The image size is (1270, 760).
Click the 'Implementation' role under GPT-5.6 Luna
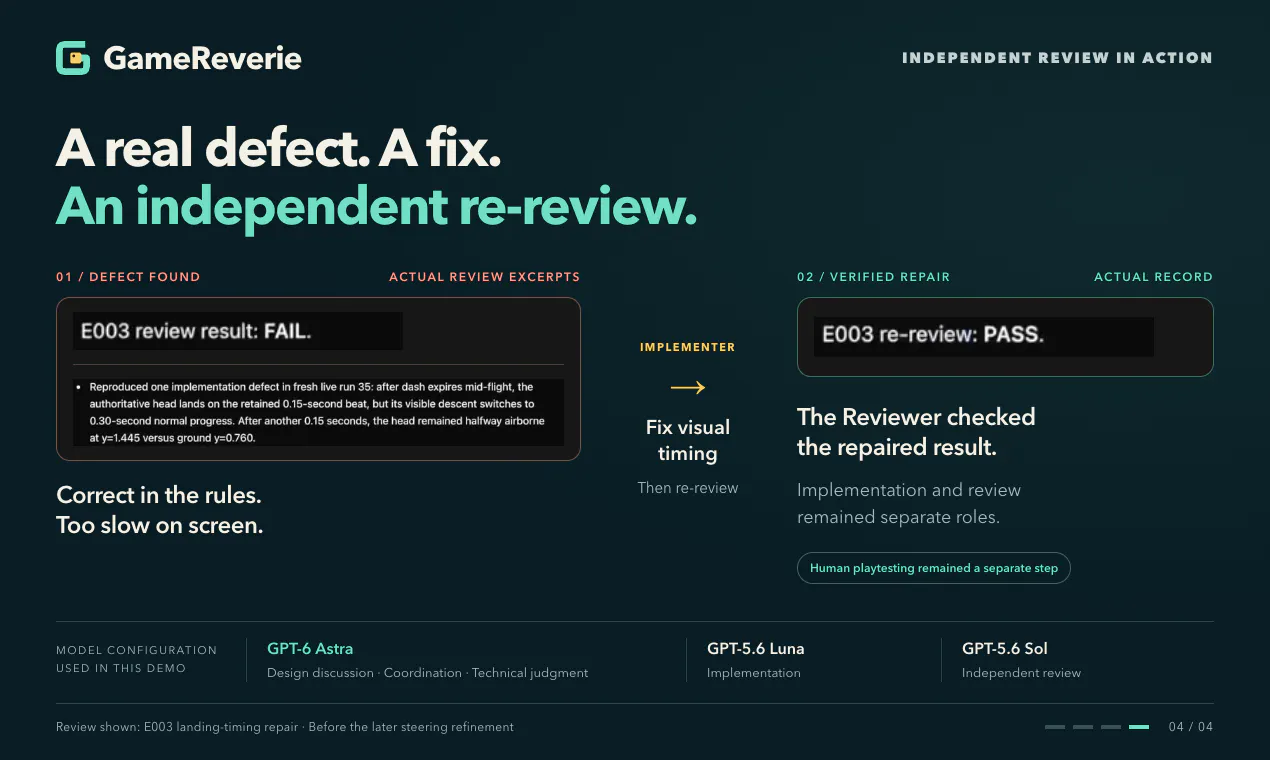[x=754, y=673]
